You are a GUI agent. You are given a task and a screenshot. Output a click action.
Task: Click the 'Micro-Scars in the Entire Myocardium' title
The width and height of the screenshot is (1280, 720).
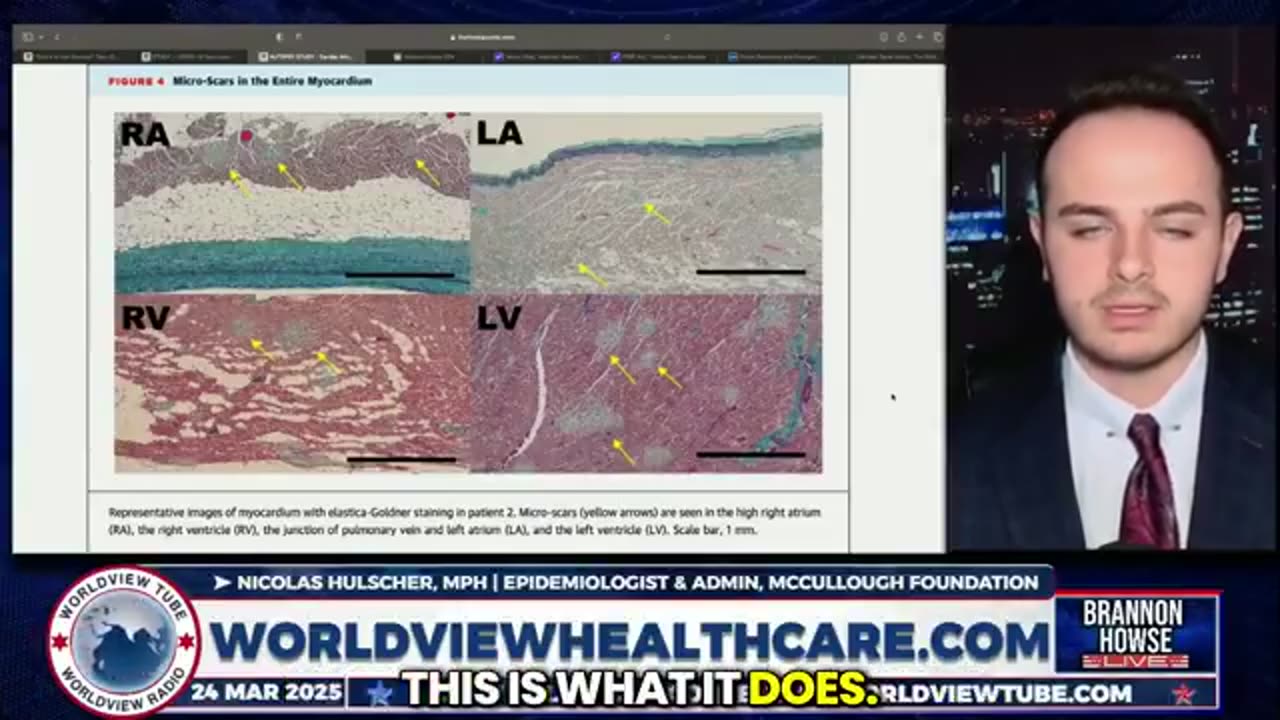[x=272, y=81]
